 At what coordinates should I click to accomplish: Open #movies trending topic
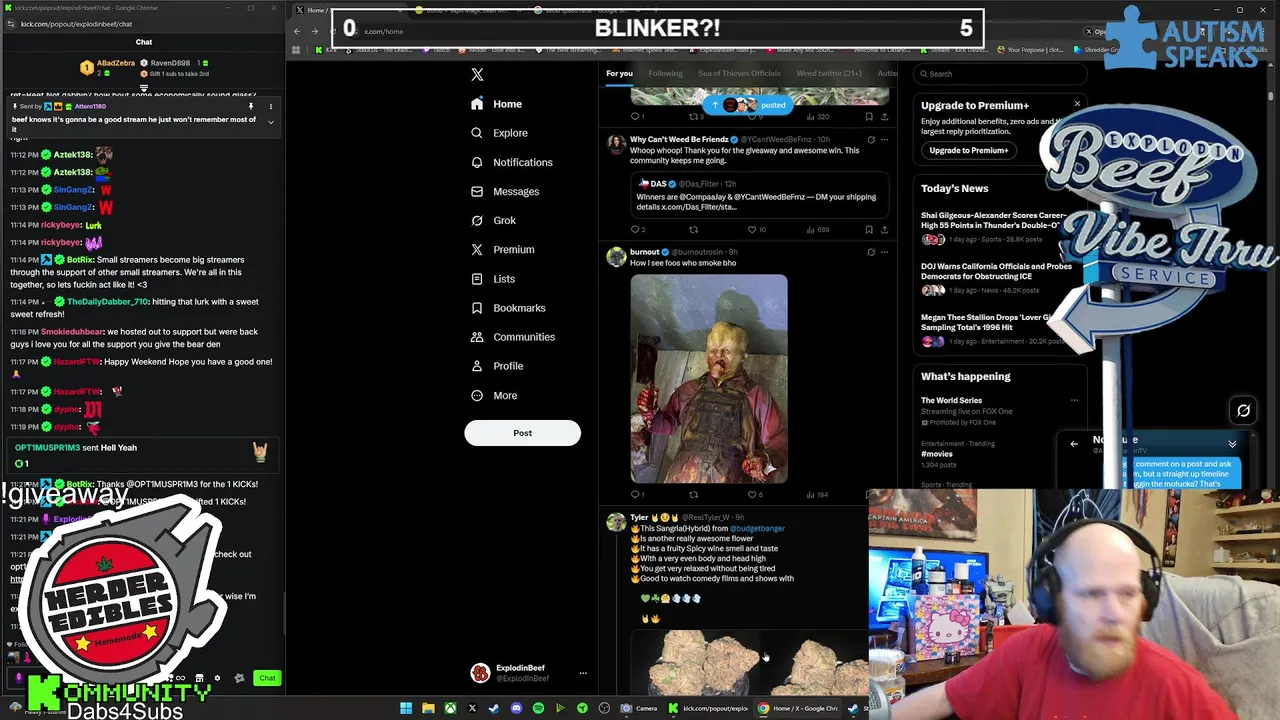coord(937,454)
